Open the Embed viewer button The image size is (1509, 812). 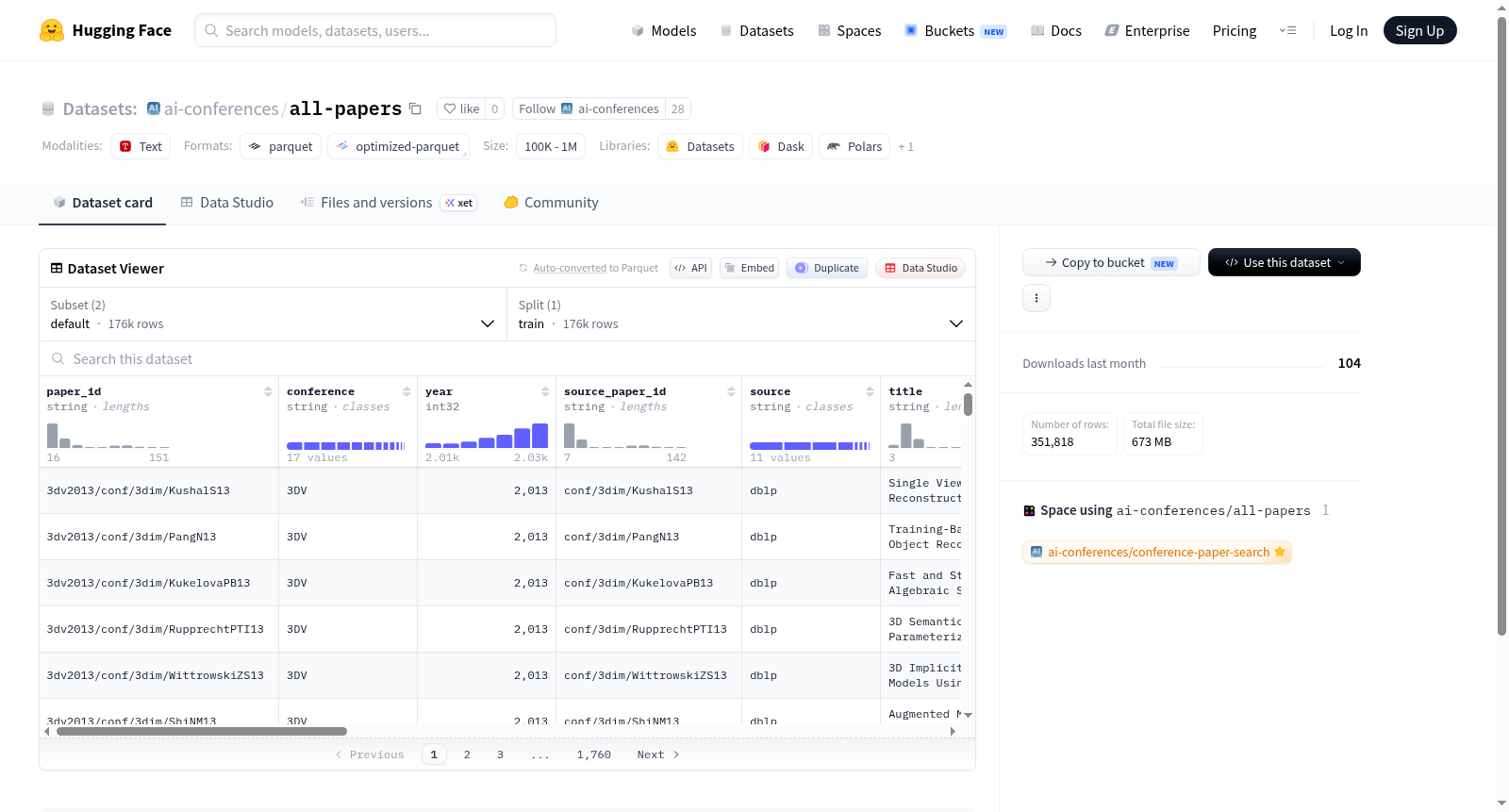750,268
